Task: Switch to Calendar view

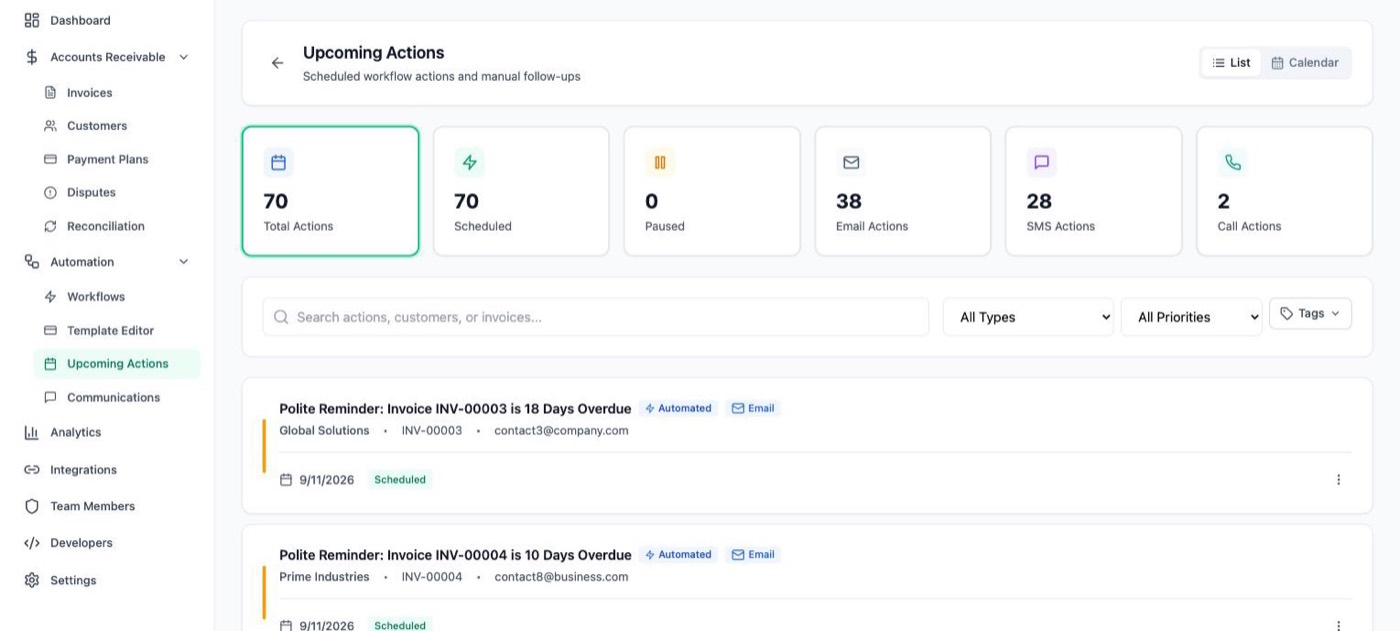Action: click(1305, 62)
